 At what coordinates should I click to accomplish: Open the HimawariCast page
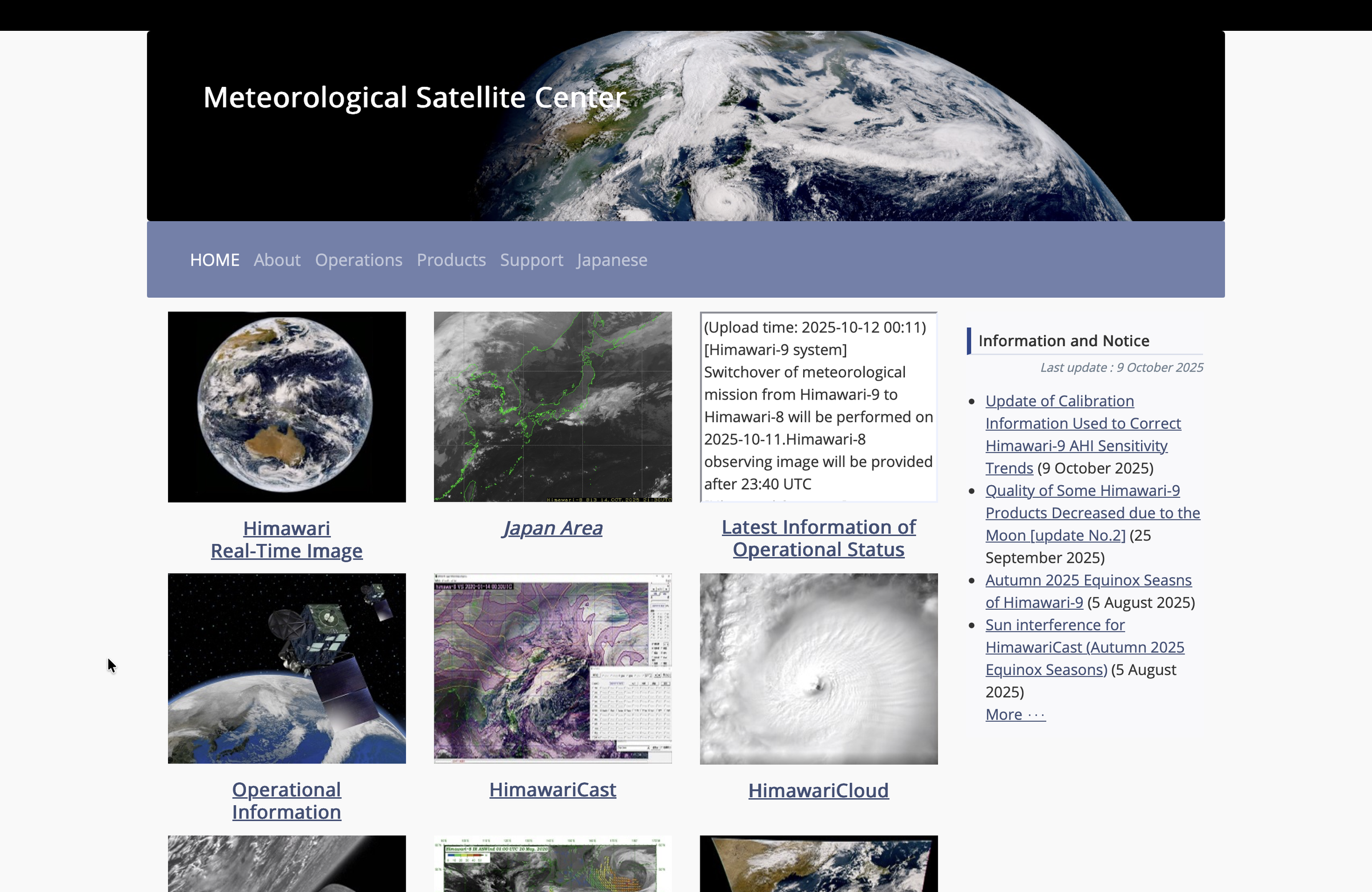[552, 790]
